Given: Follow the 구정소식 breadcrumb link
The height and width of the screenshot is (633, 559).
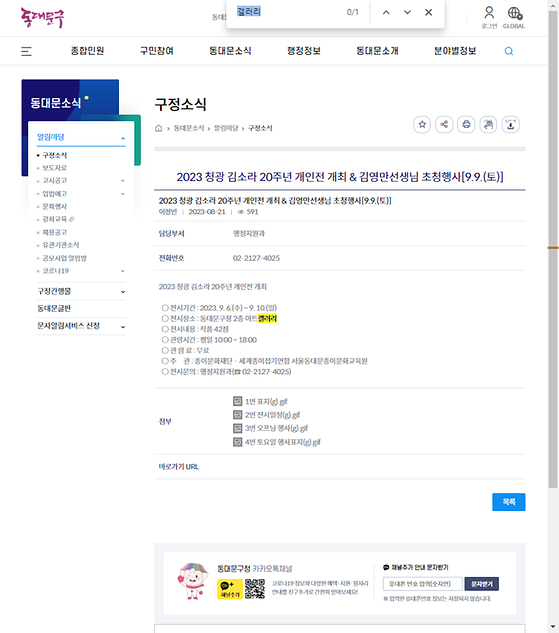Looking at the screenshot, I should (260, 128).
